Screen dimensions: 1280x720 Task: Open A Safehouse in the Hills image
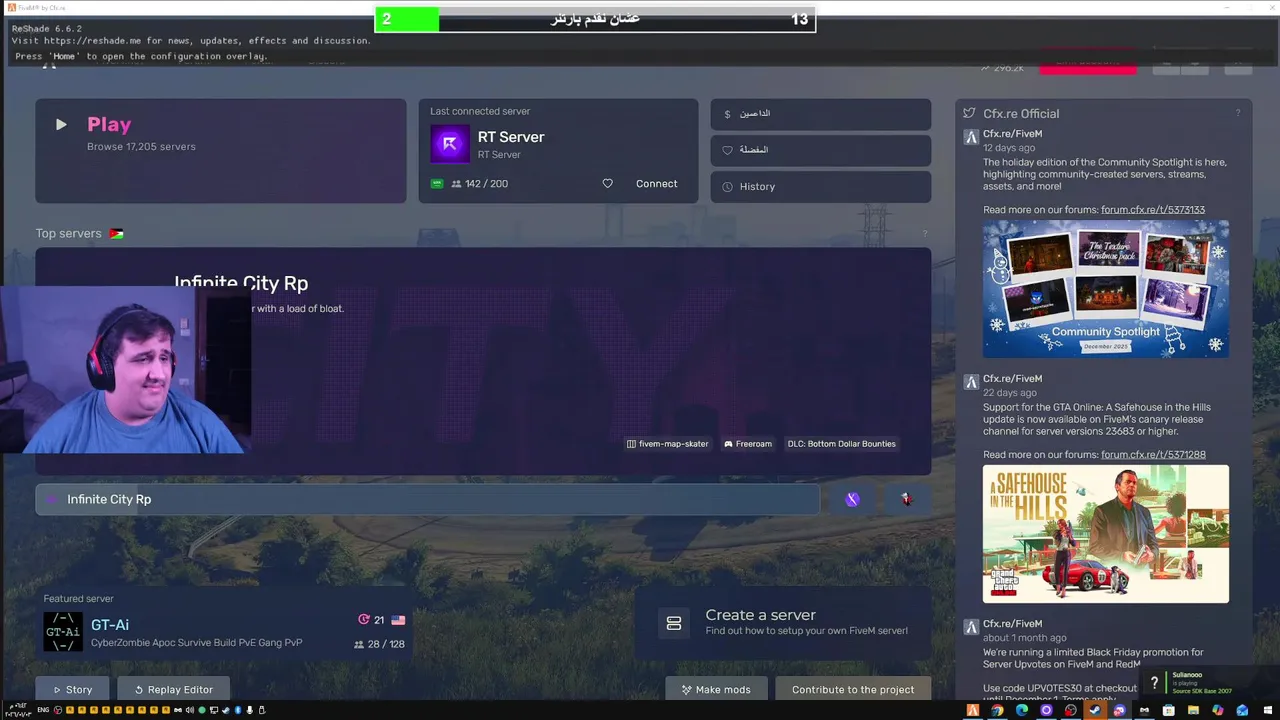pos(1106,534)
